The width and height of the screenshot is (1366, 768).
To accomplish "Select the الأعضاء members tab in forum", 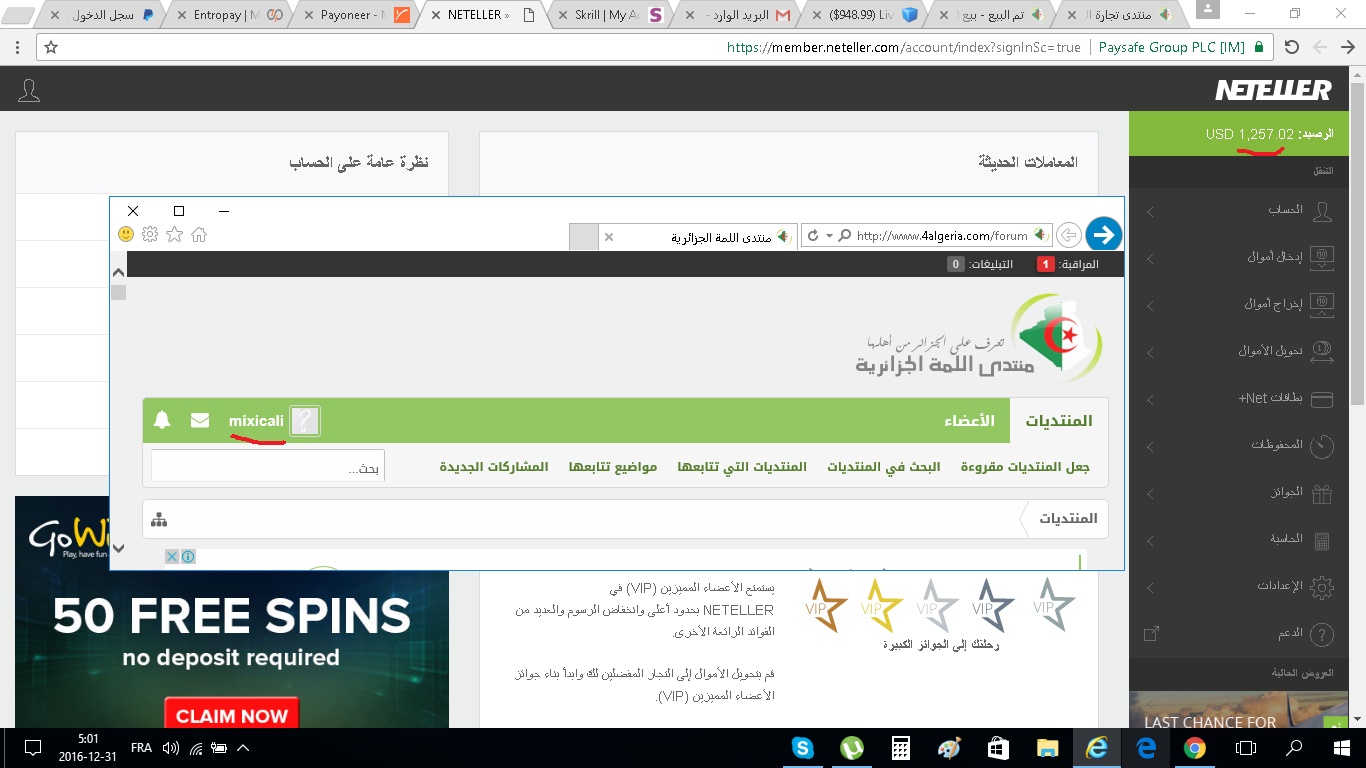I will [969, 421].
